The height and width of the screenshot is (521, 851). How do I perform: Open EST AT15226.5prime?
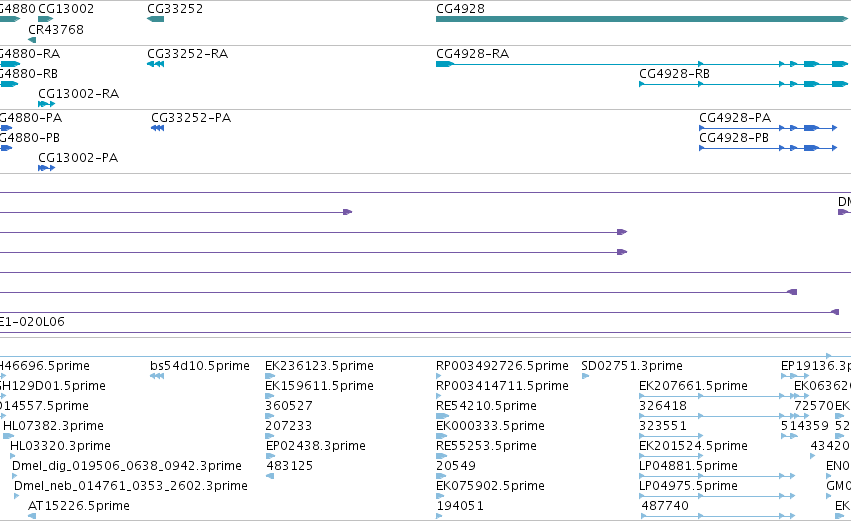79,506
